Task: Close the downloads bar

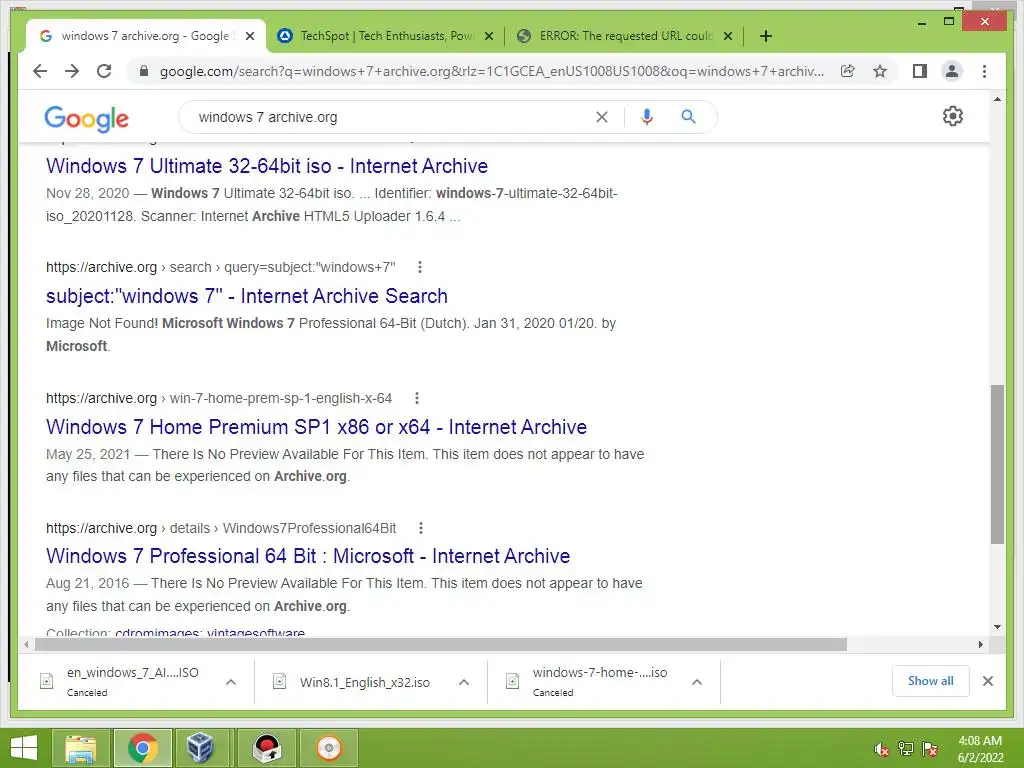Action: 987,681
